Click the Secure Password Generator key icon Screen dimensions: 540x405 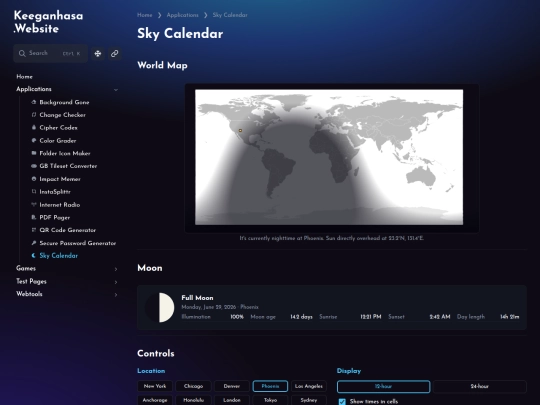[x=34, y=243]
